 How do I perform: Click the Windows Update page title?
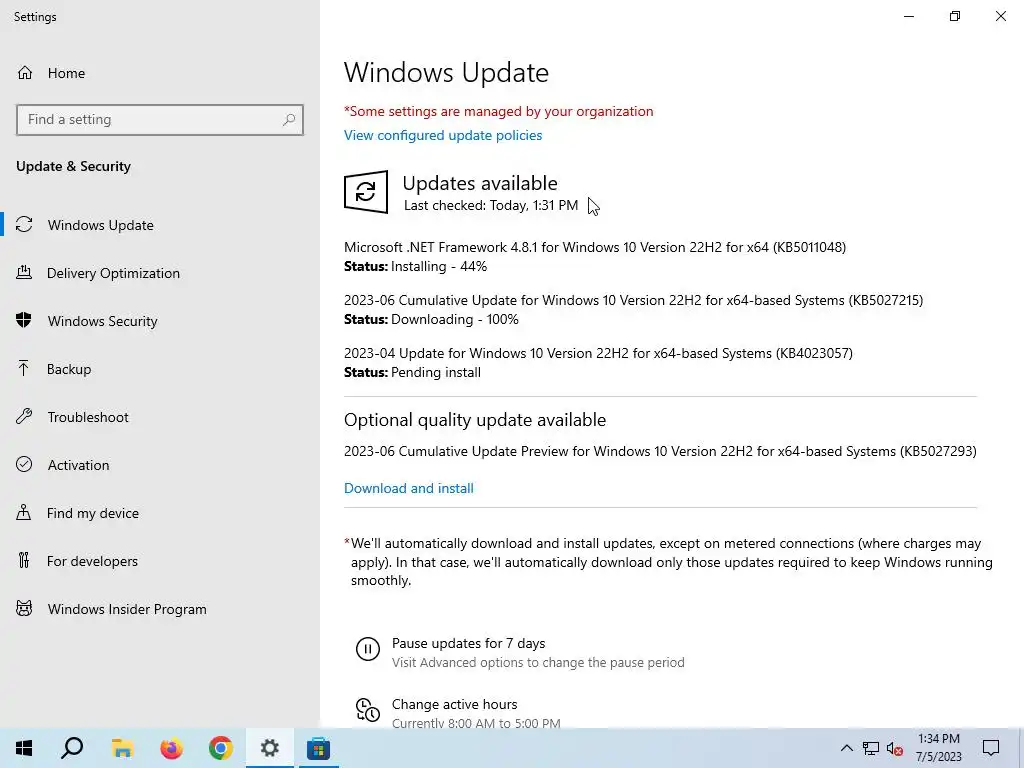pos(446,72)
